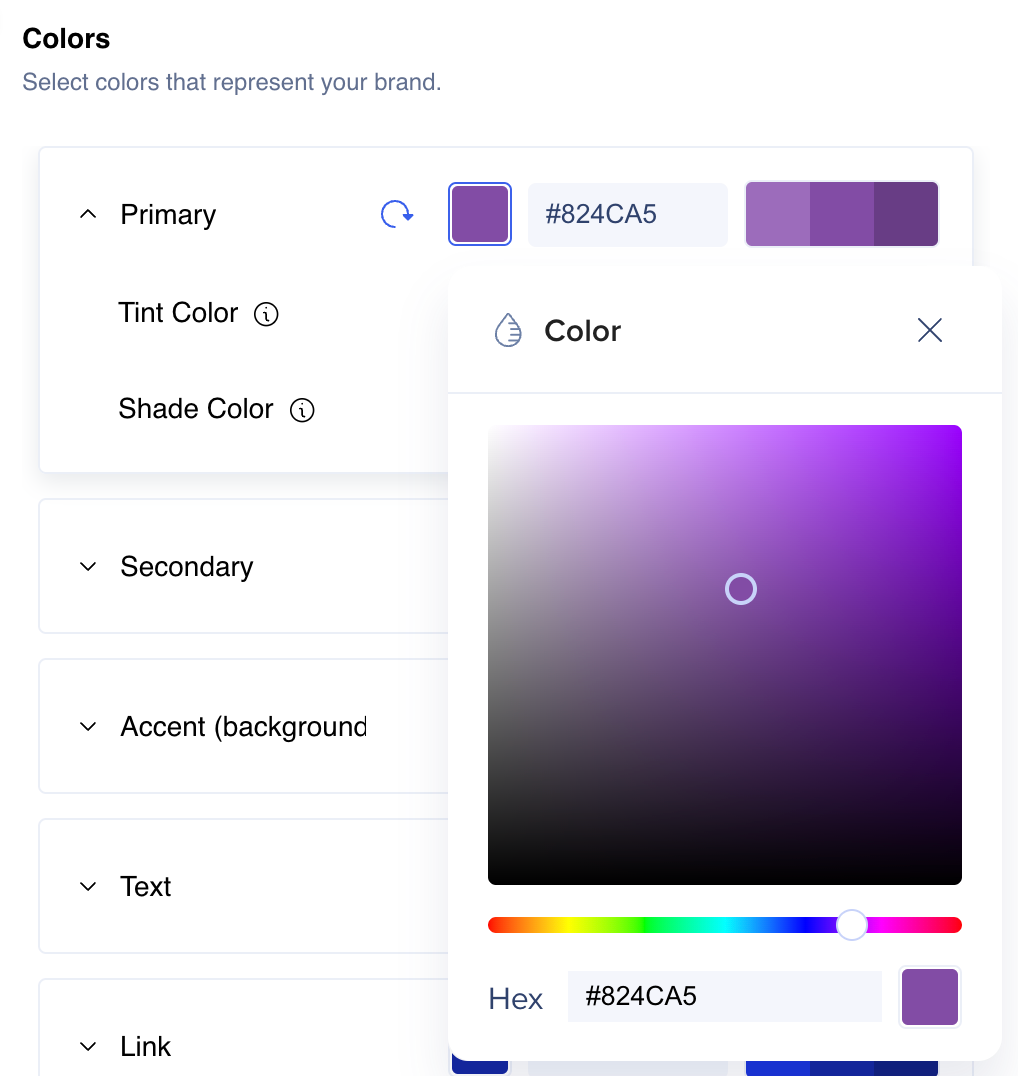
Task: Click the Secondary section label
Action: (x=187, y=567)
